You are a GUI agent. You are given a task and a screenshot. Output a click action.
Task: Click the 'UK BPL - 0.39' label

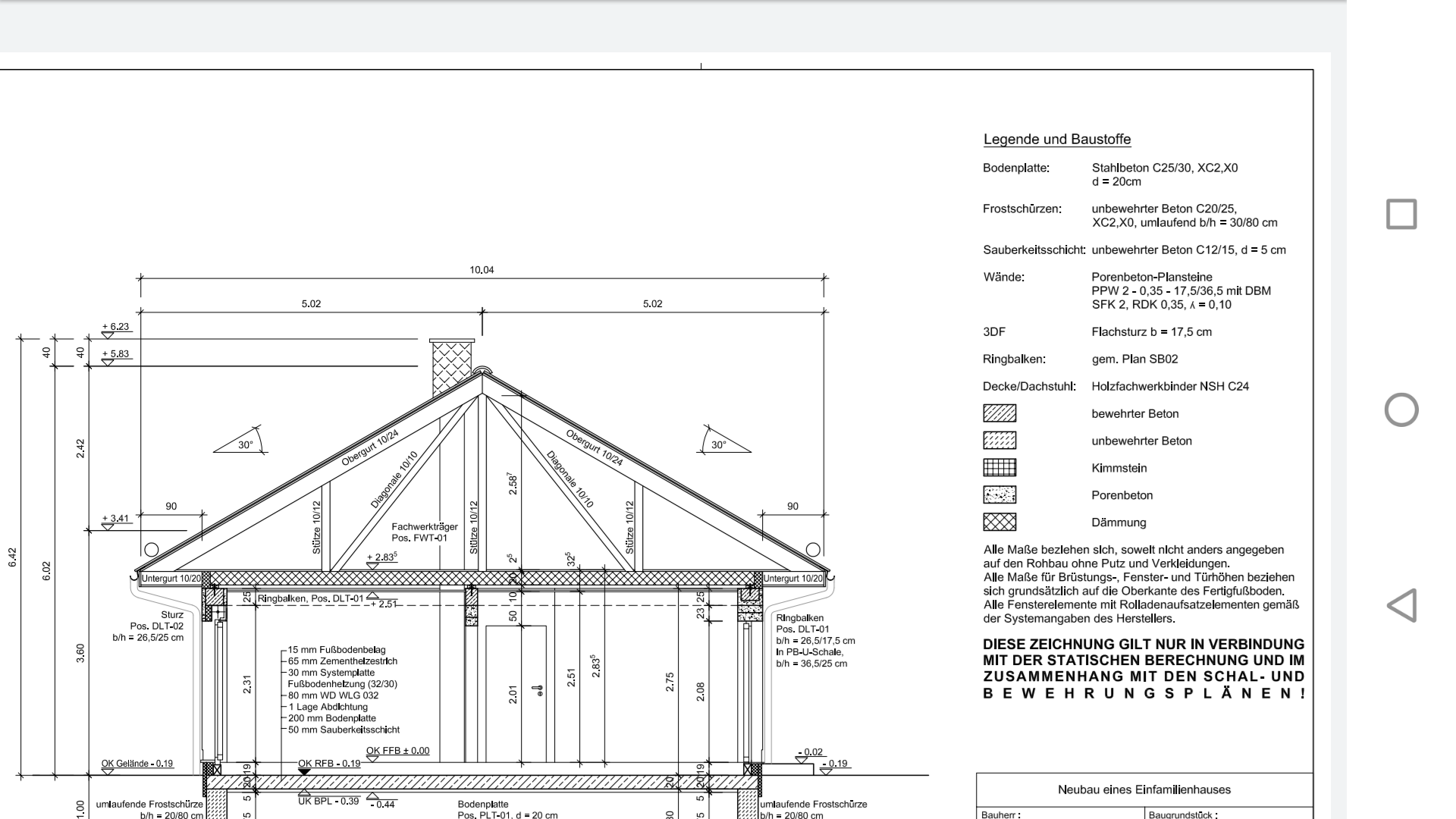[x=328, y=801]
